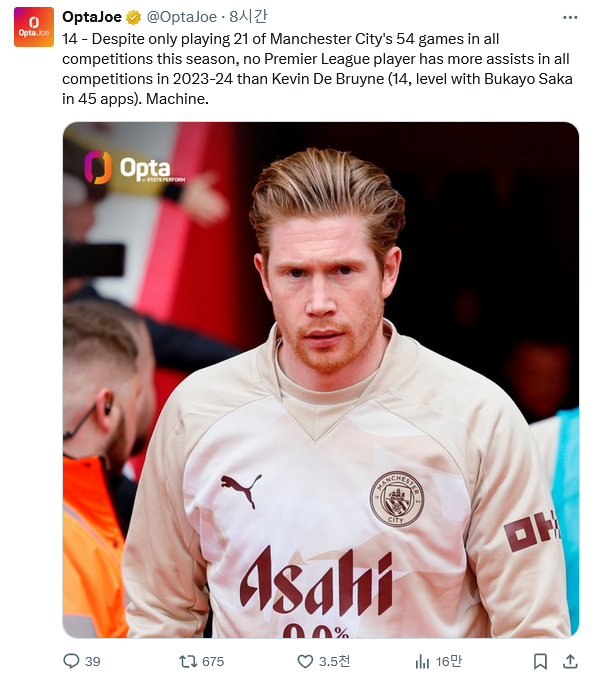Screen dimensions: 595x683
Task: Open the tweet's 8시간 timestamp link
Action: point(248,17)
